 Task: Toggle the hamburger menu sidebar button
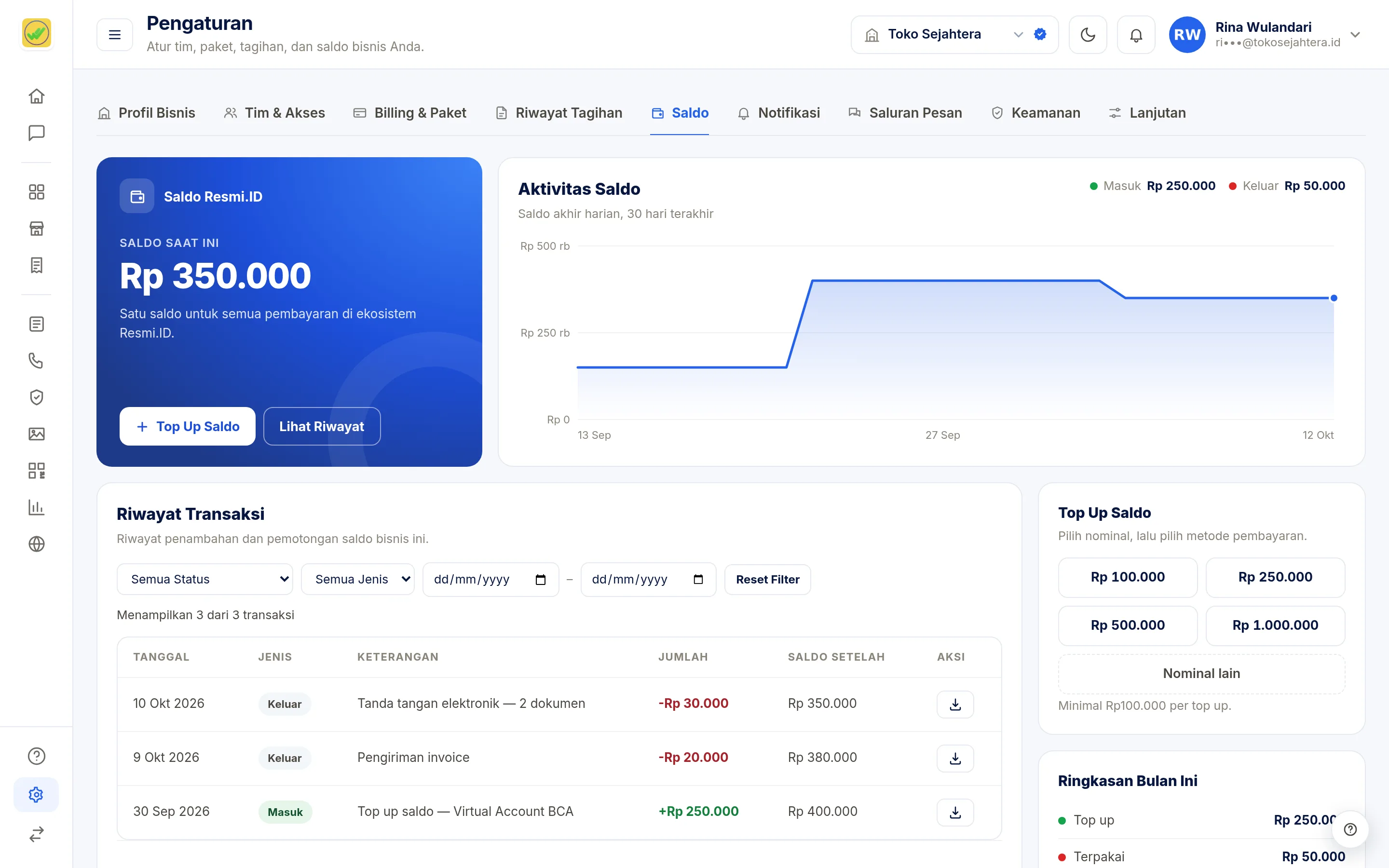[x=115, y=34]
